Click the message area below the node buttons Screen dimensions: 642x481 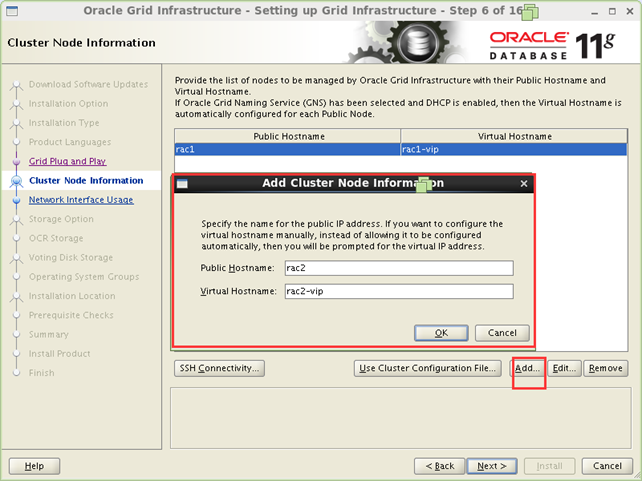[401, 418]
